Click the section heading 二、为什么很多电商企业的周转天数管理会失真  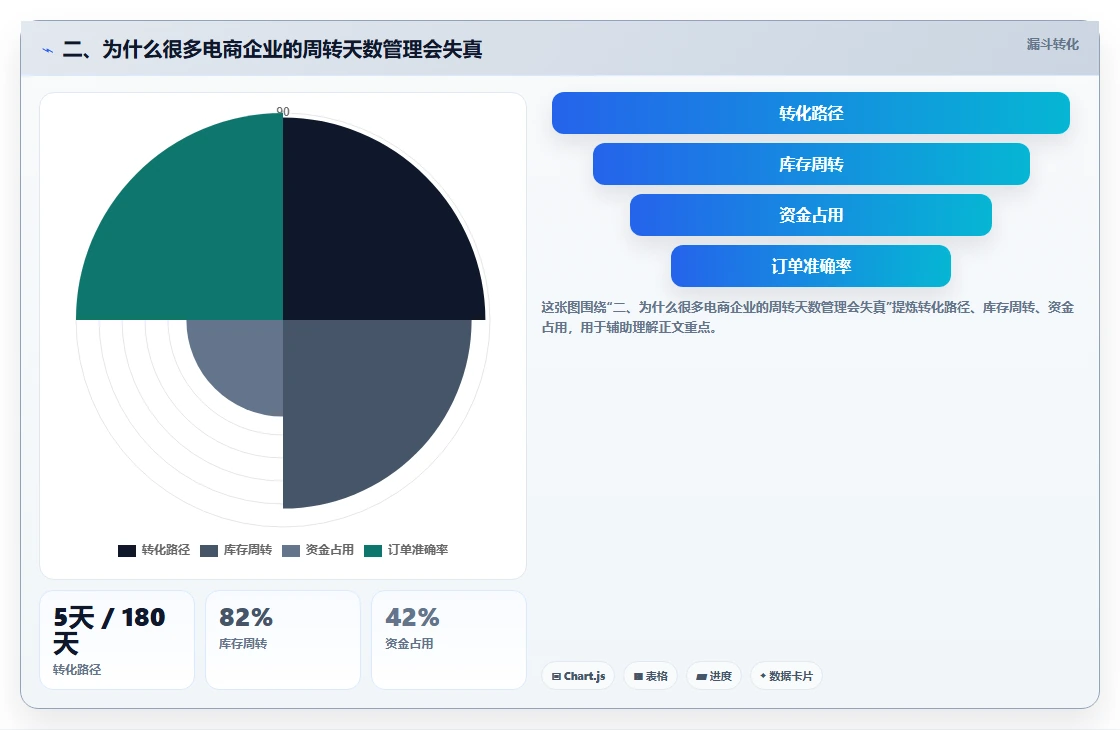(272, 49)
